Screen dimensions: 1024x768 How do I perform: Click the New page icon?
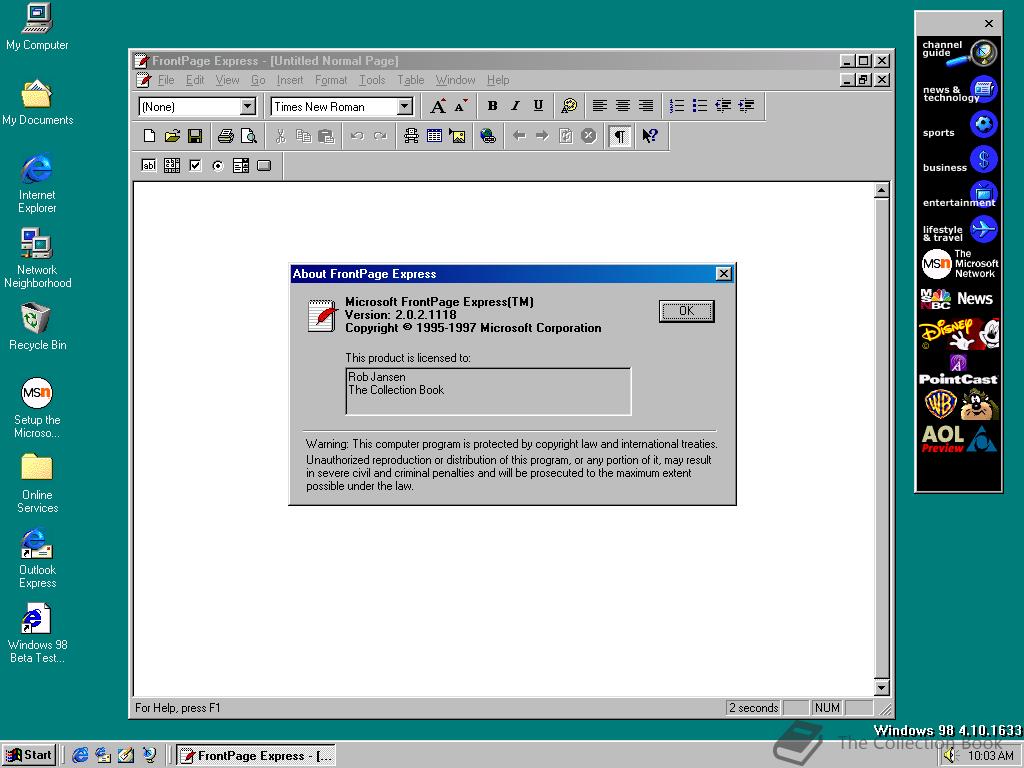tap(150, 136)
